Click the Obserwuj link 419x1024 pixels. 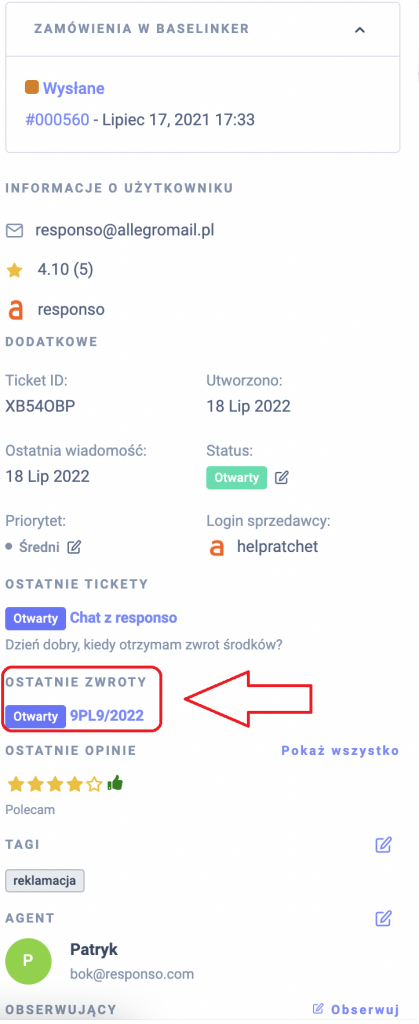356,1009
